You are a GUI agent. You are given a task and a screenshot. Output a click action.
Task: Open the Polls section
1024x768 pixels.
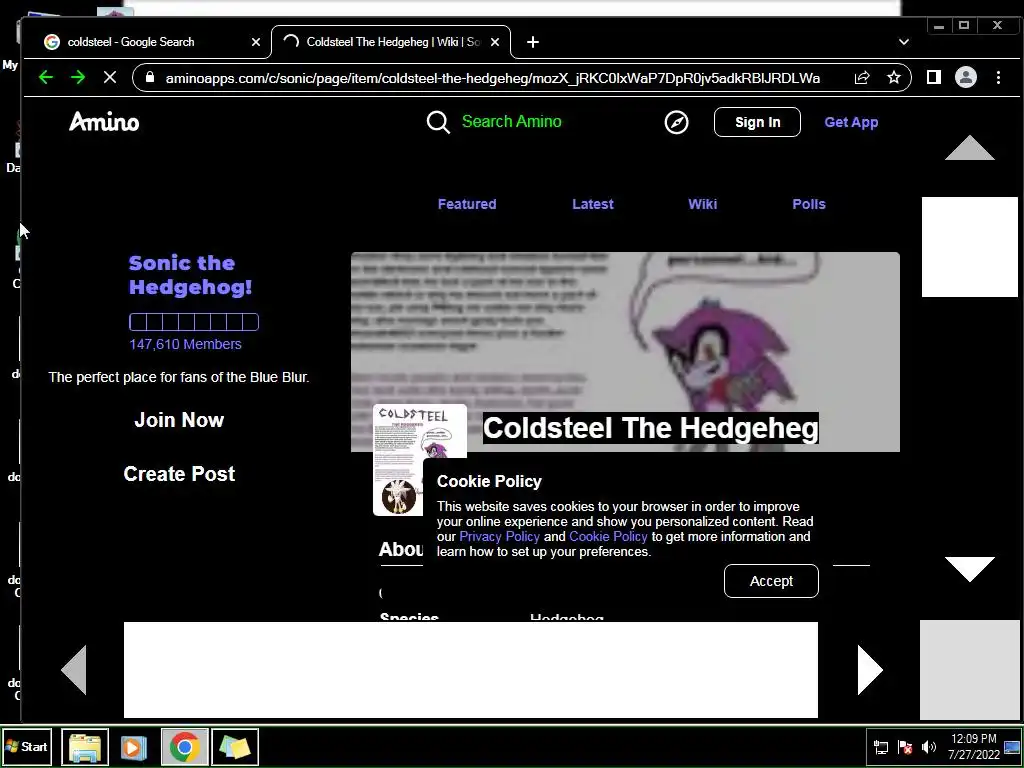click(809, 204)
